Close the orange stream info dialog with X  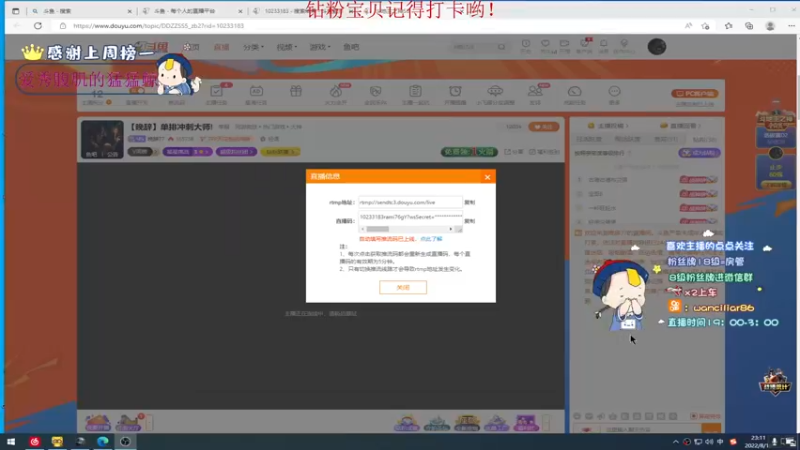pos(487,177)
